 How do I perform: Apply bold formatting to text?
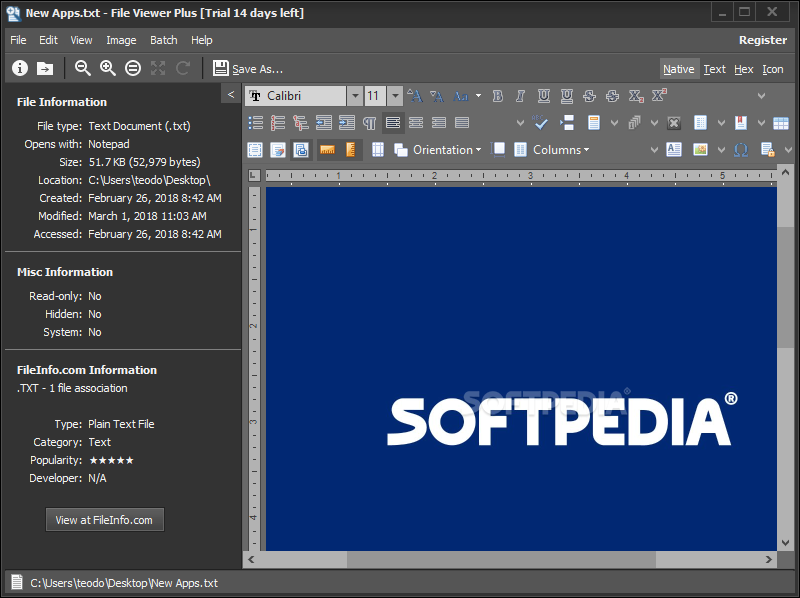[497, 95]
